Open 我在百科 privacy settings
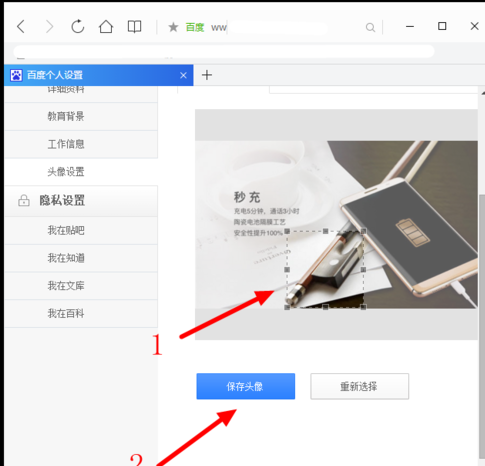The image size is (485, 466). point(81,313)
